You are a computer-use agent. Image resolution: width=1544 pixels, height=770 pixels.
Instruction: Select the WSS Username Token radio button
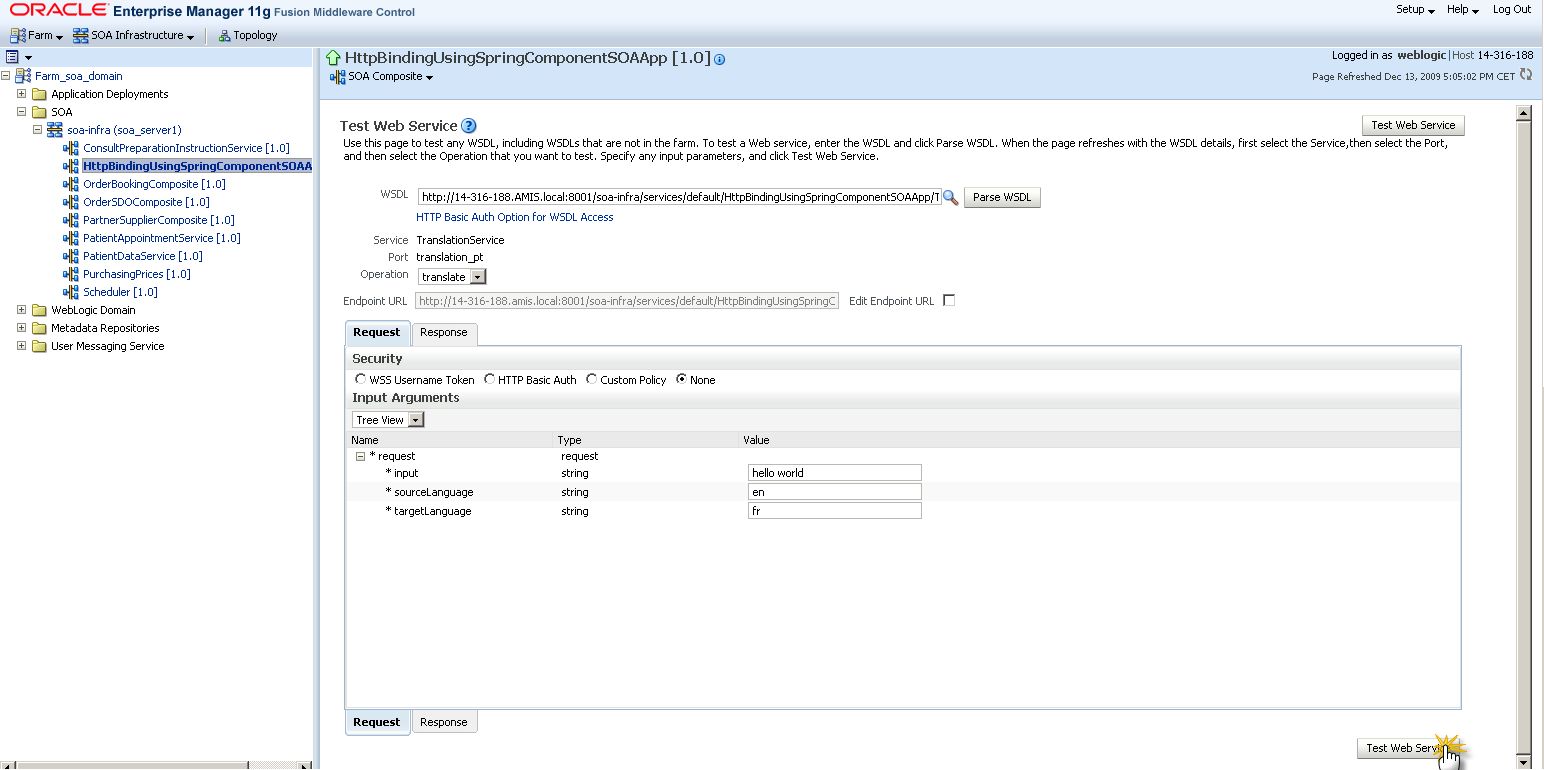pos(361,380)
